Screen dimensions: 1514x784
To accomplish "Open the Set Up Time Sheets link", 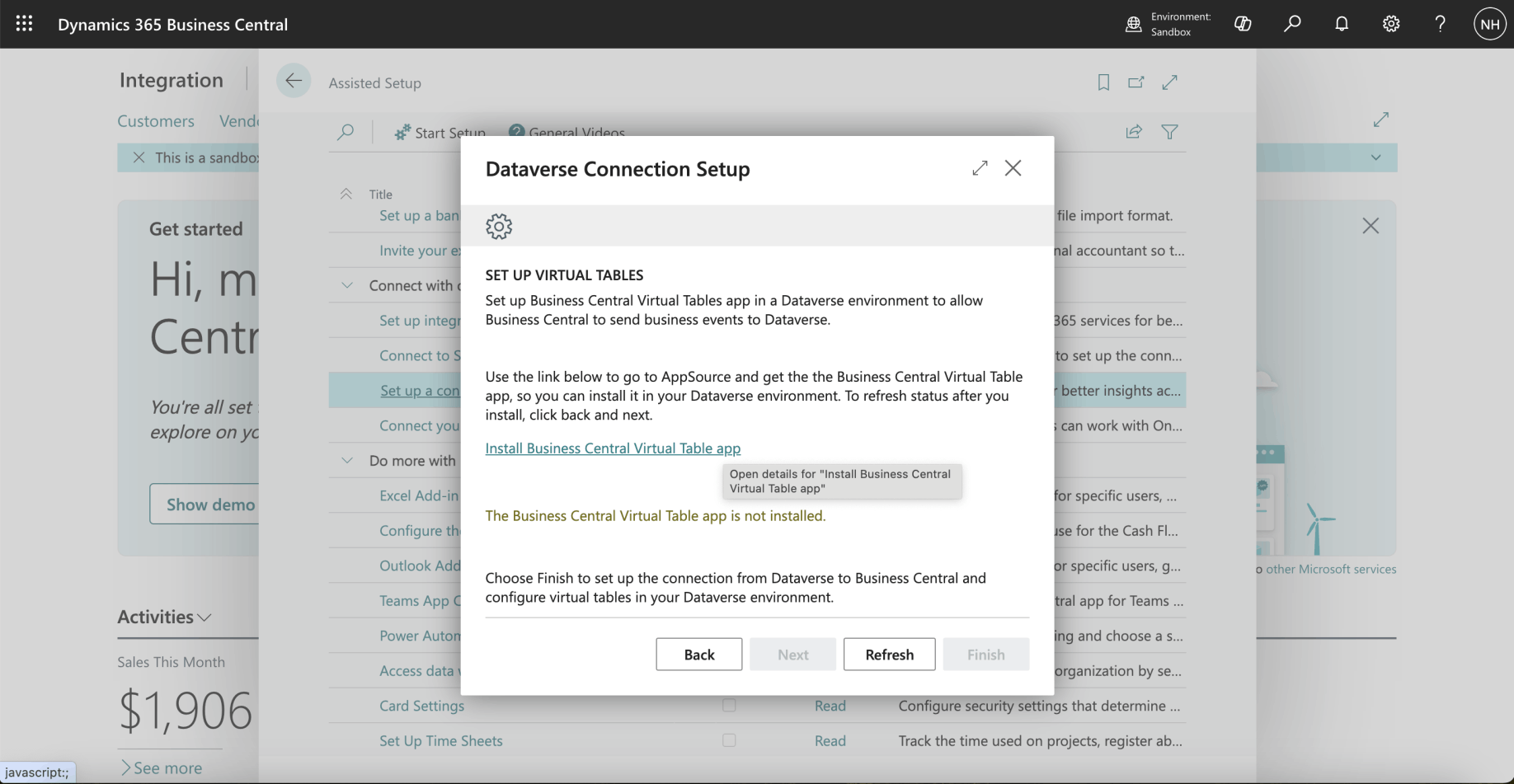I will 441,740.
